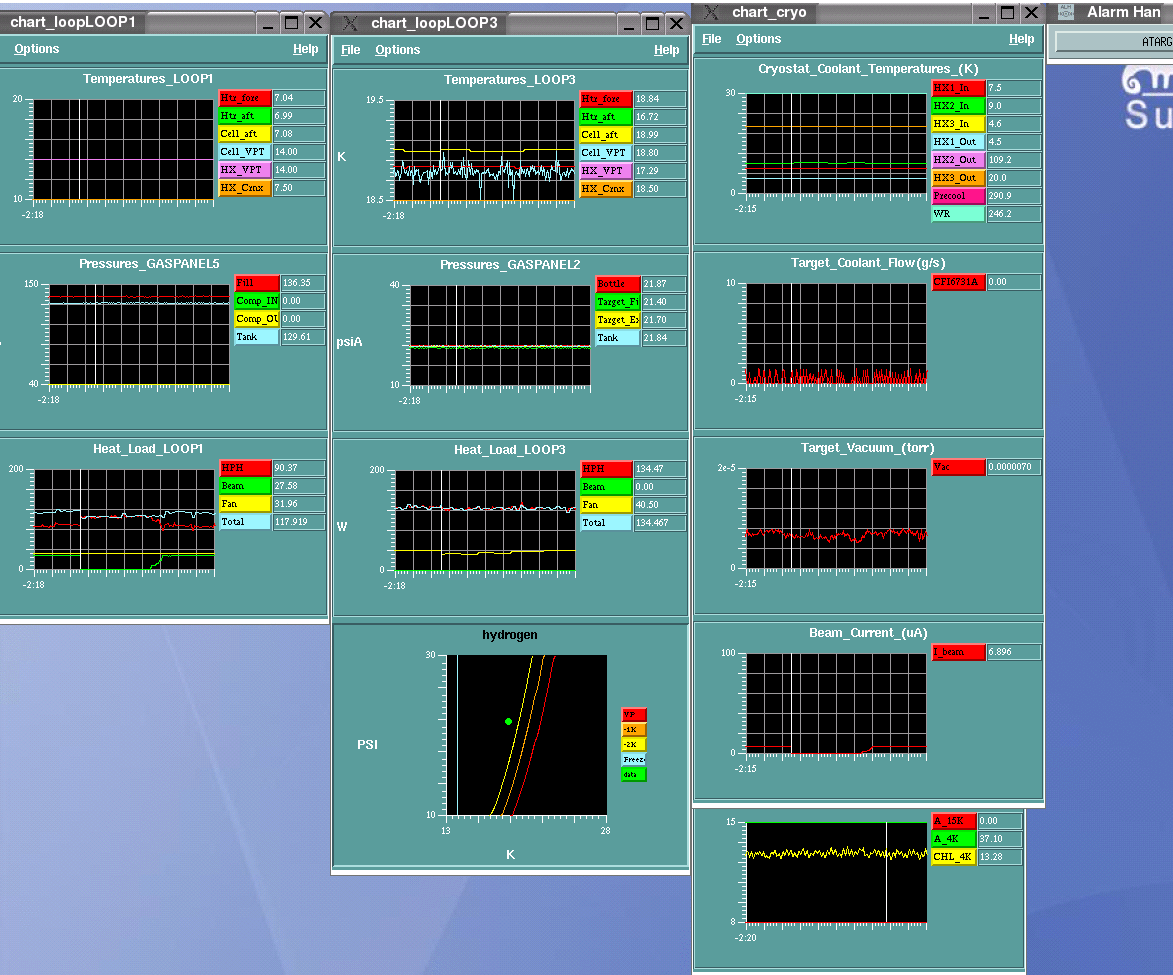
Task: Select Cell_aft legend in Temperatures_LOOP3
Action: [606, 135]
